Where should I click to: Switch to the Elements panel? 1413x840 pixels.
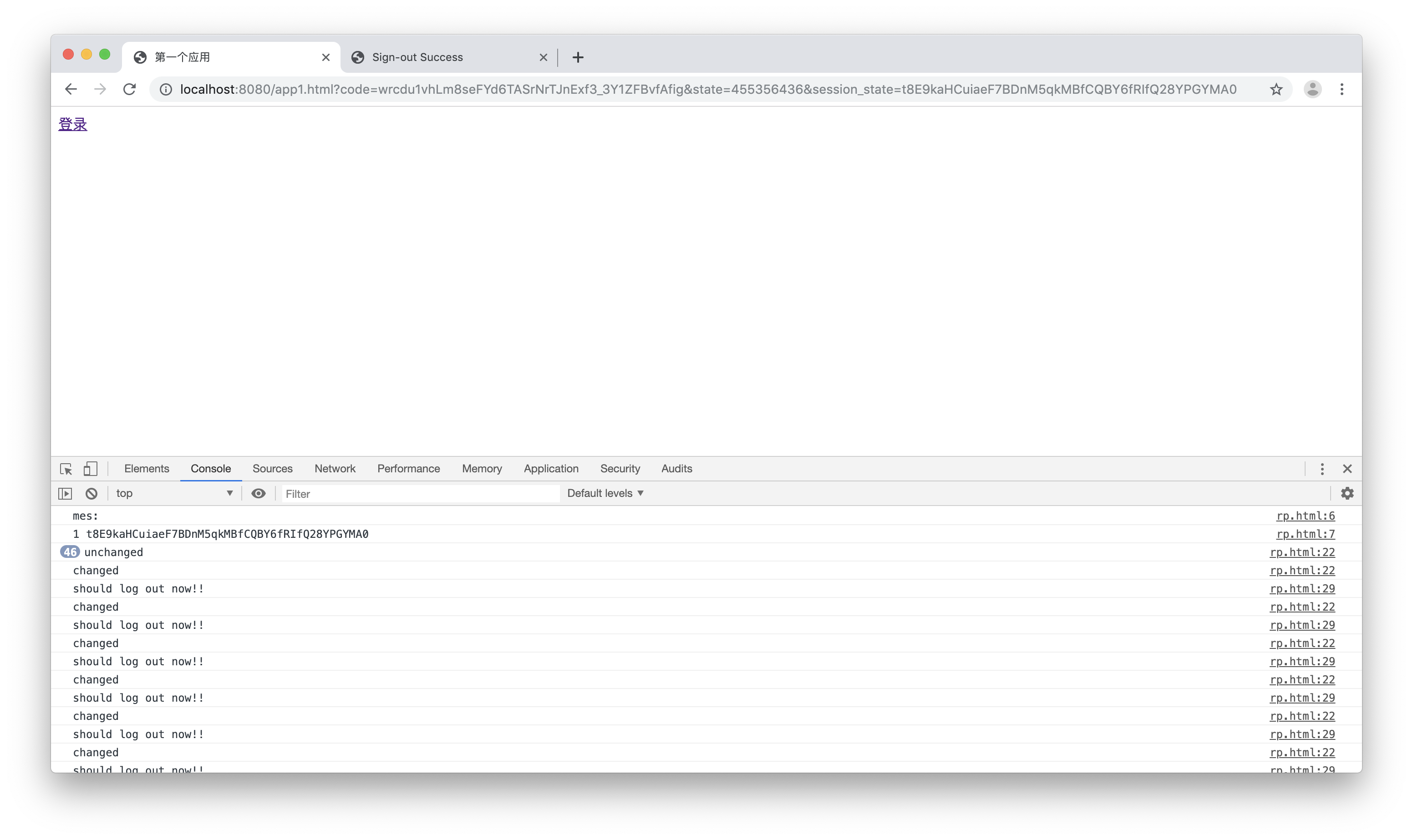point(147,469)
